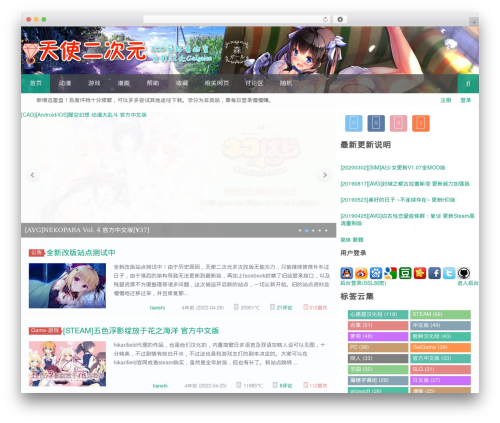
Task: Select the fourth carousel indicator dot
Action: [x=320, y=230]
